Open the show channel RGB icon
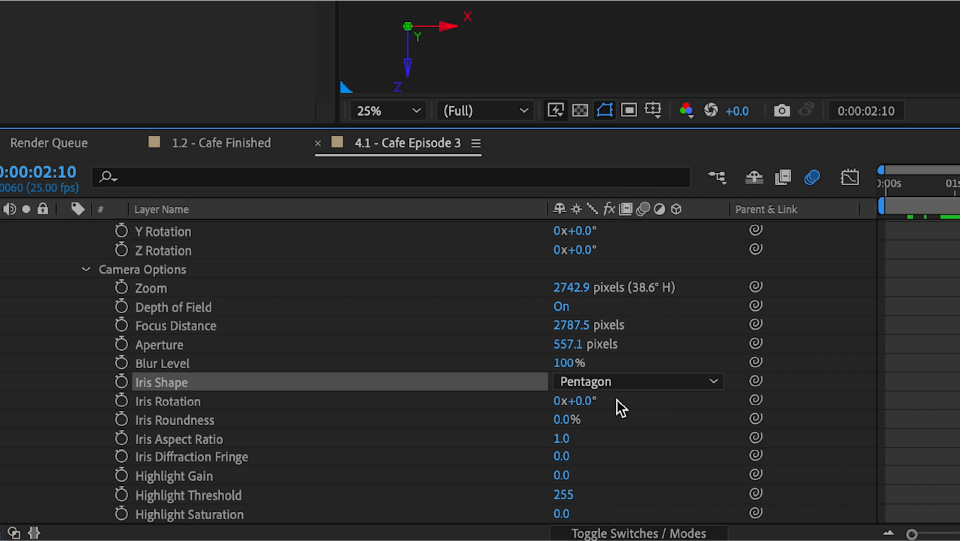The image size is (961, 541). 686,111
